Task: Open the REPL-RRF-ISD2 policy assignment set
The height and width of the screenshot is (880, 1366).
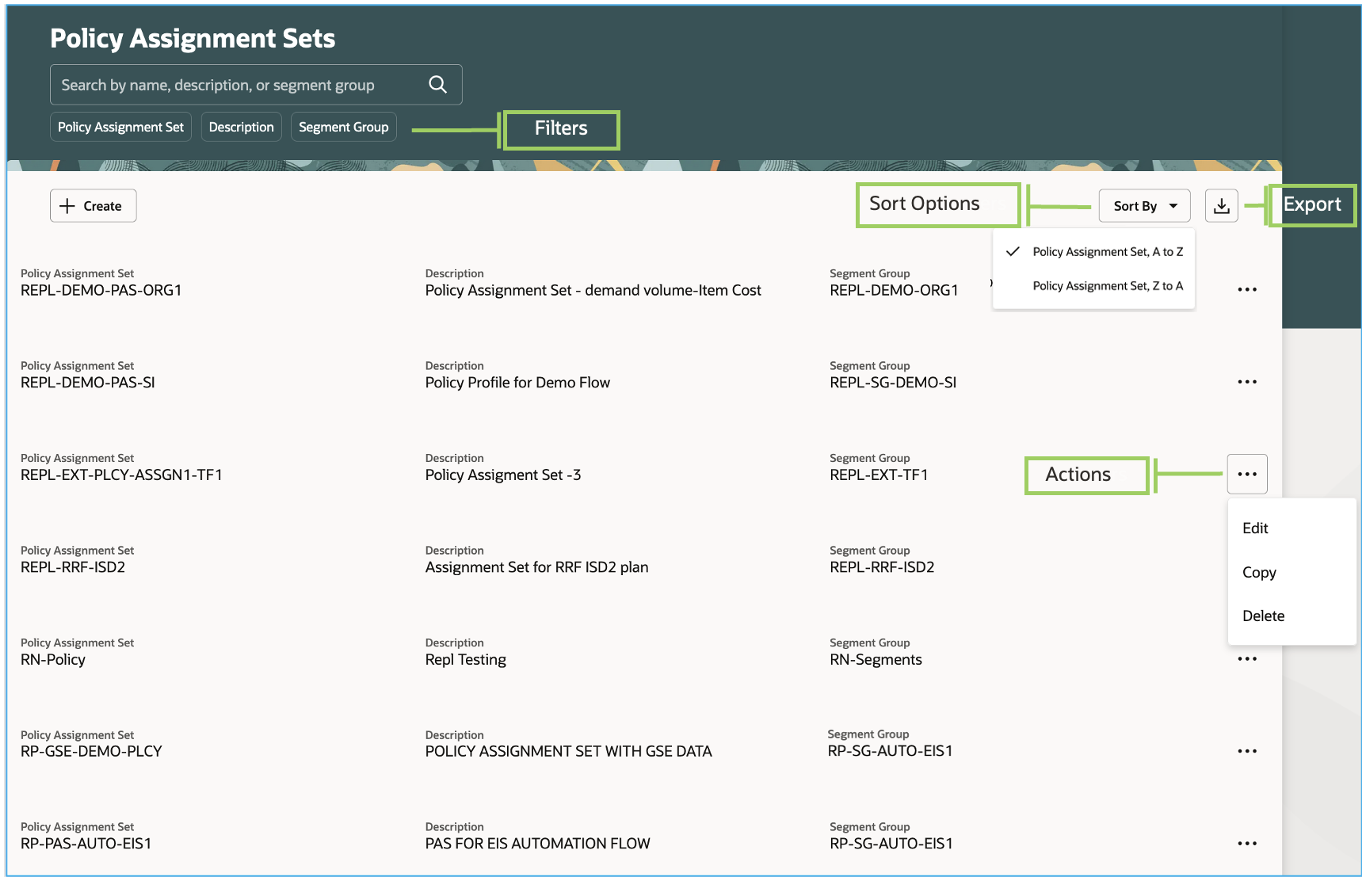Action: [x=73, y=568]
